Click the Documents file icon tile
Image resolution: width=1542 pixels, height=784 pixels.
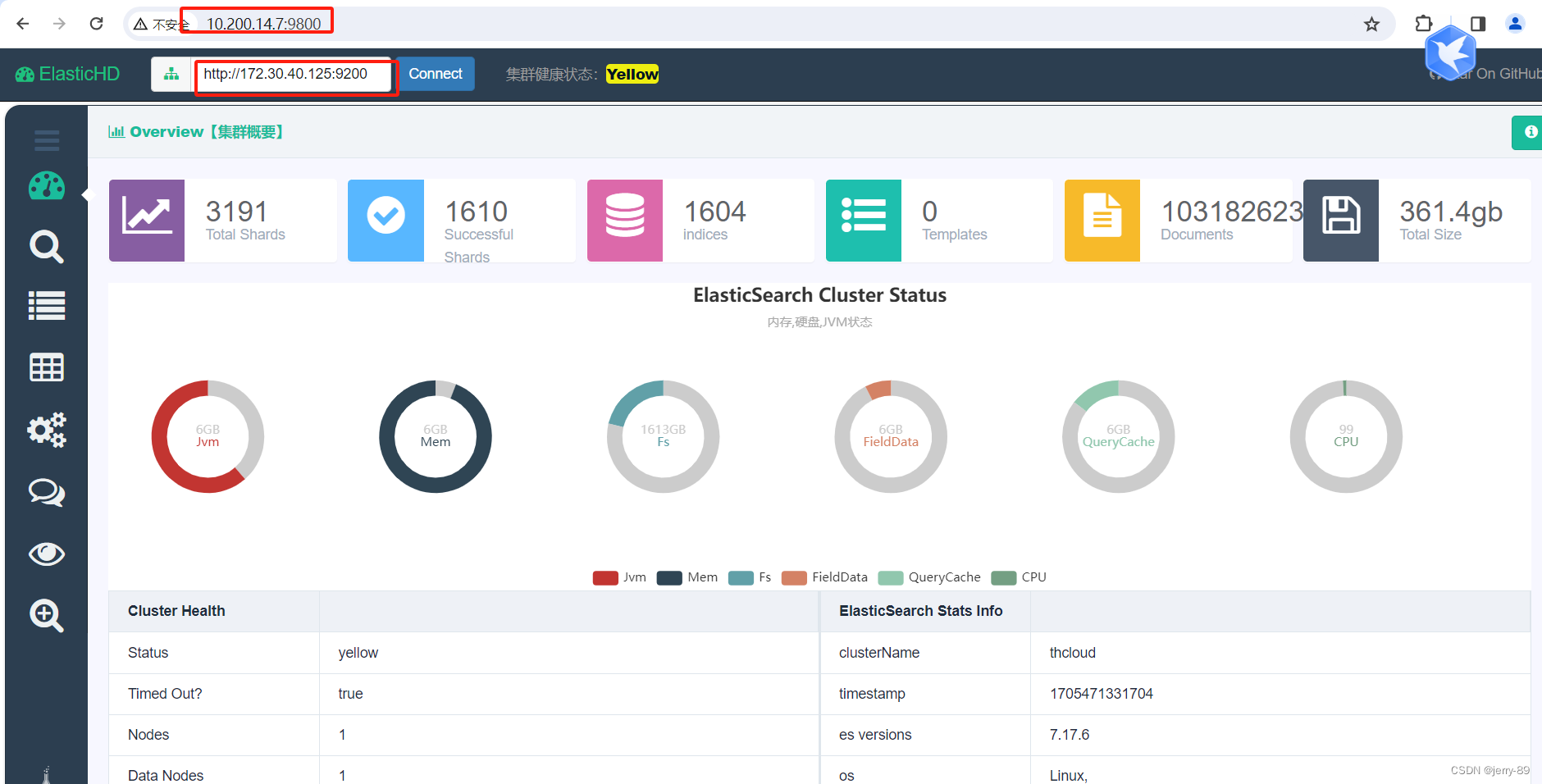click(x=1102, y=221)
